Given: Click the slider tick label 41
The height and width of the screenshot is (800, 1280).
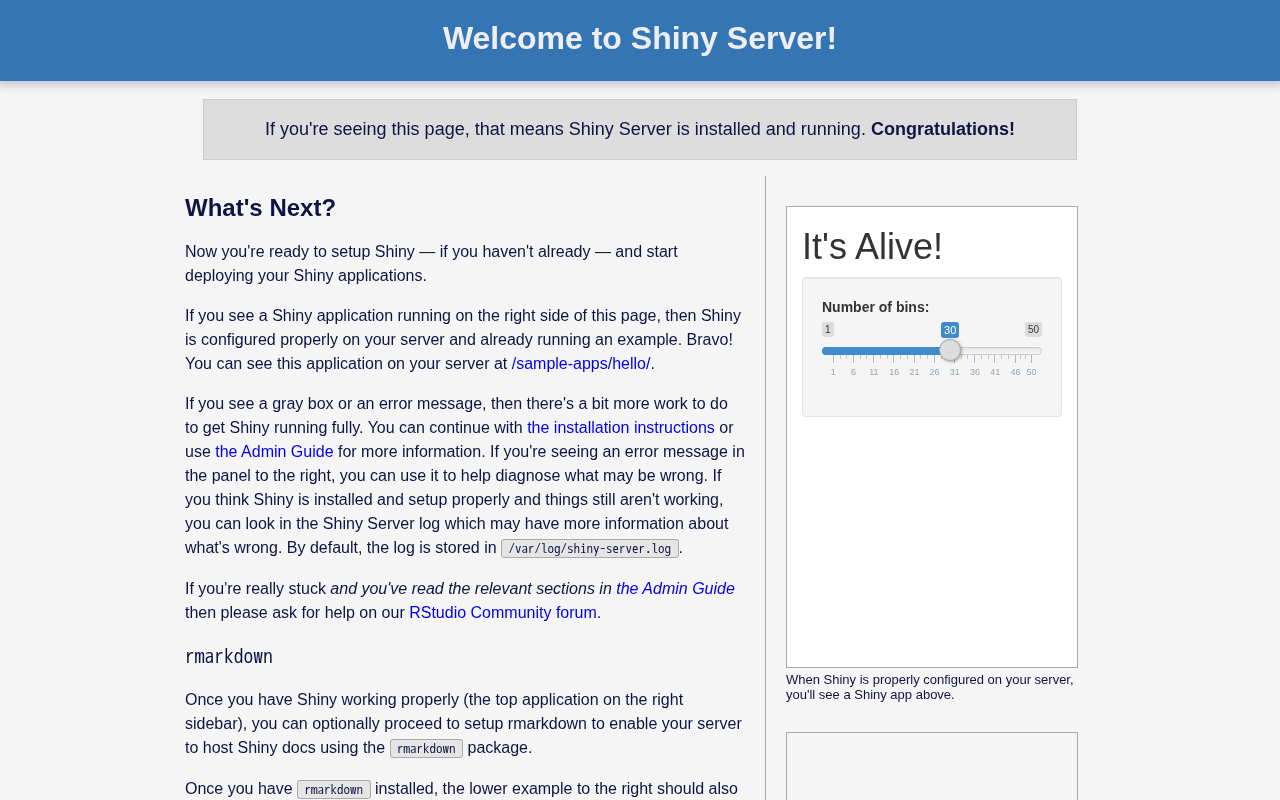Looking at the screenshot, I should 995,372.
